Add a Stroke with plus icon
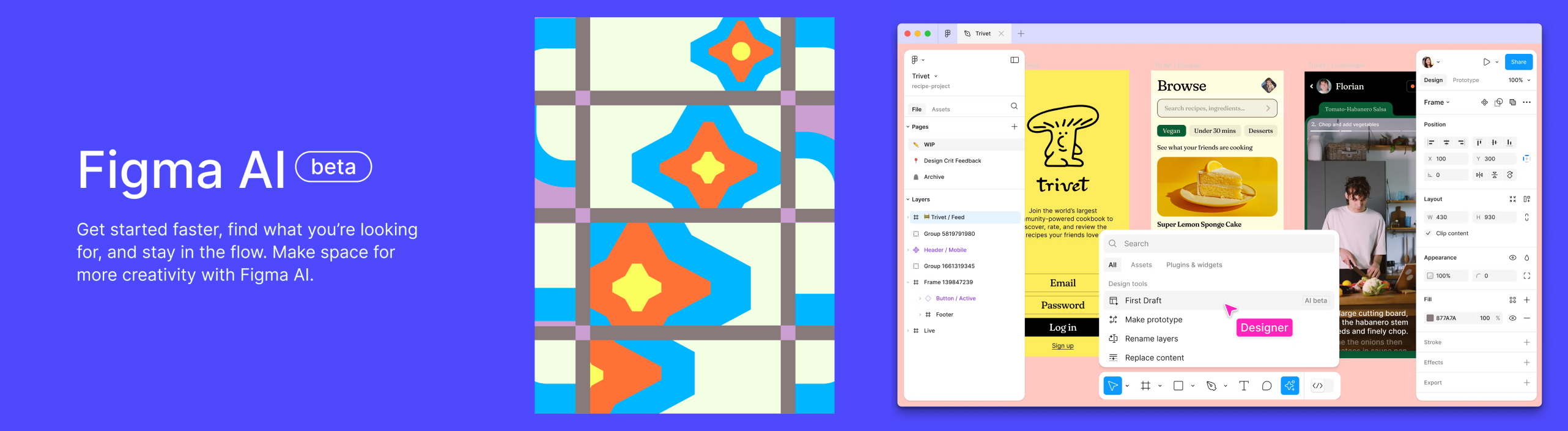 coord(1526,342)
